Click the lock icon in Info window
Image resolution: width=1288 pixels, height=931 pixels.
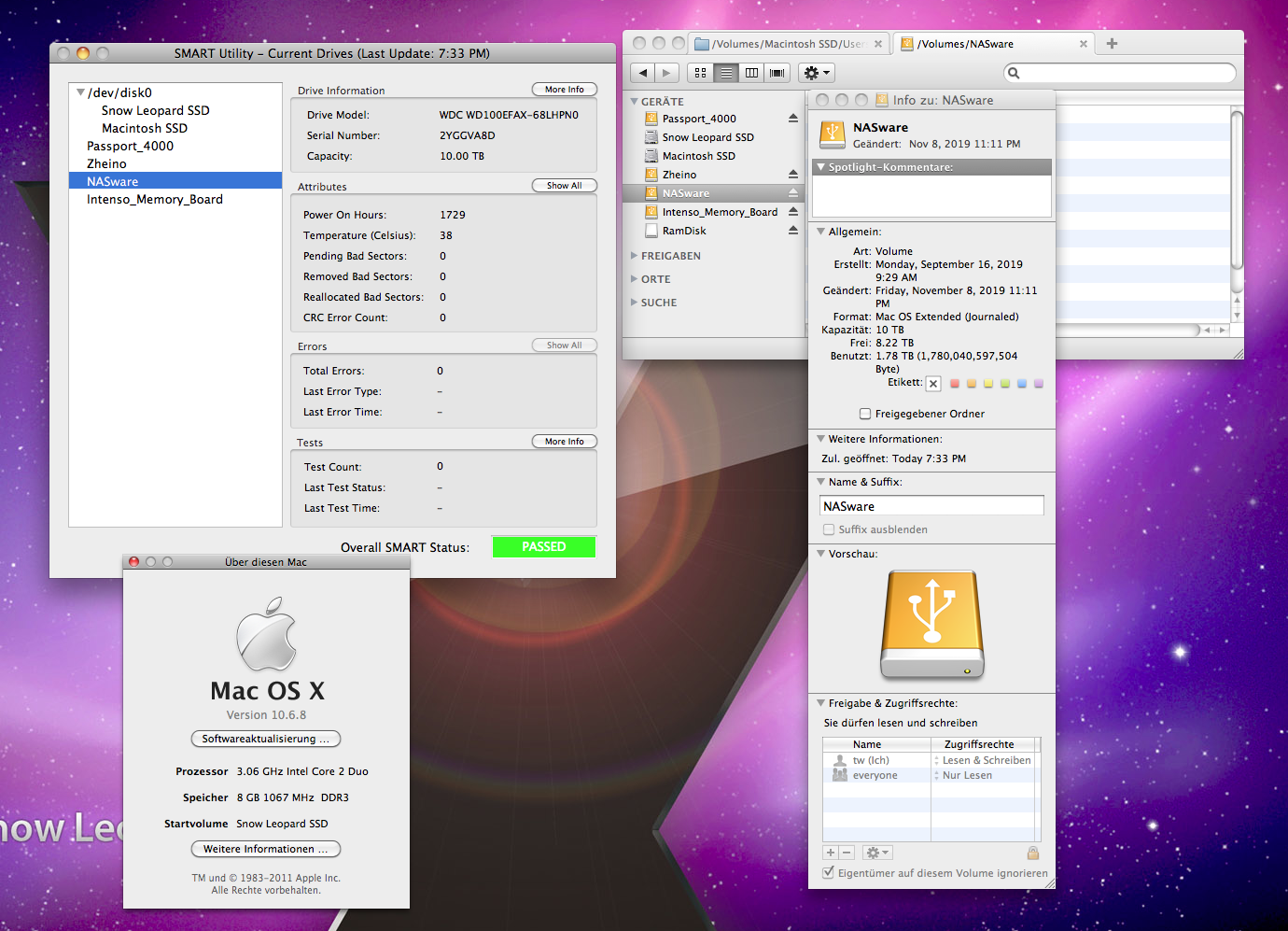[1033, 853]
